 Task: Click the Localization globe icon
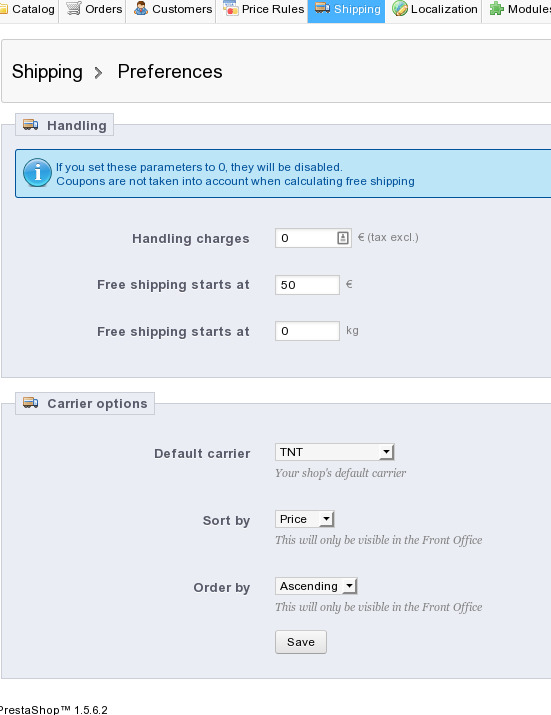(x=400, y=8)
